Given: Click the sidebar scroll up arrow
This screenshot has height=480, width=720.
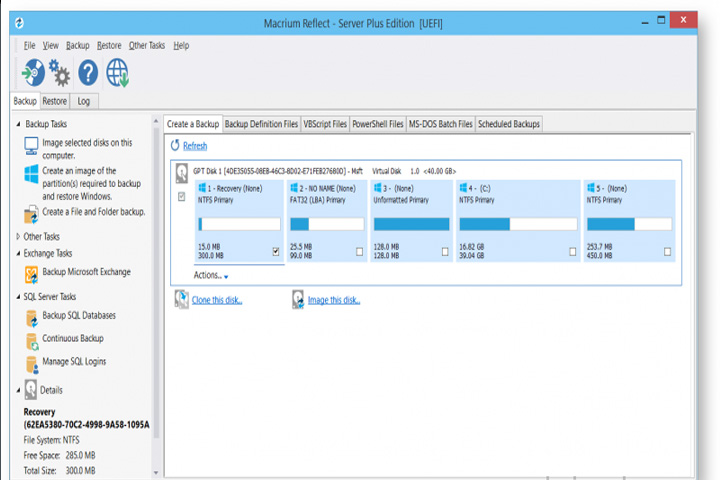Looking at the screenshot, I should 156,121.
